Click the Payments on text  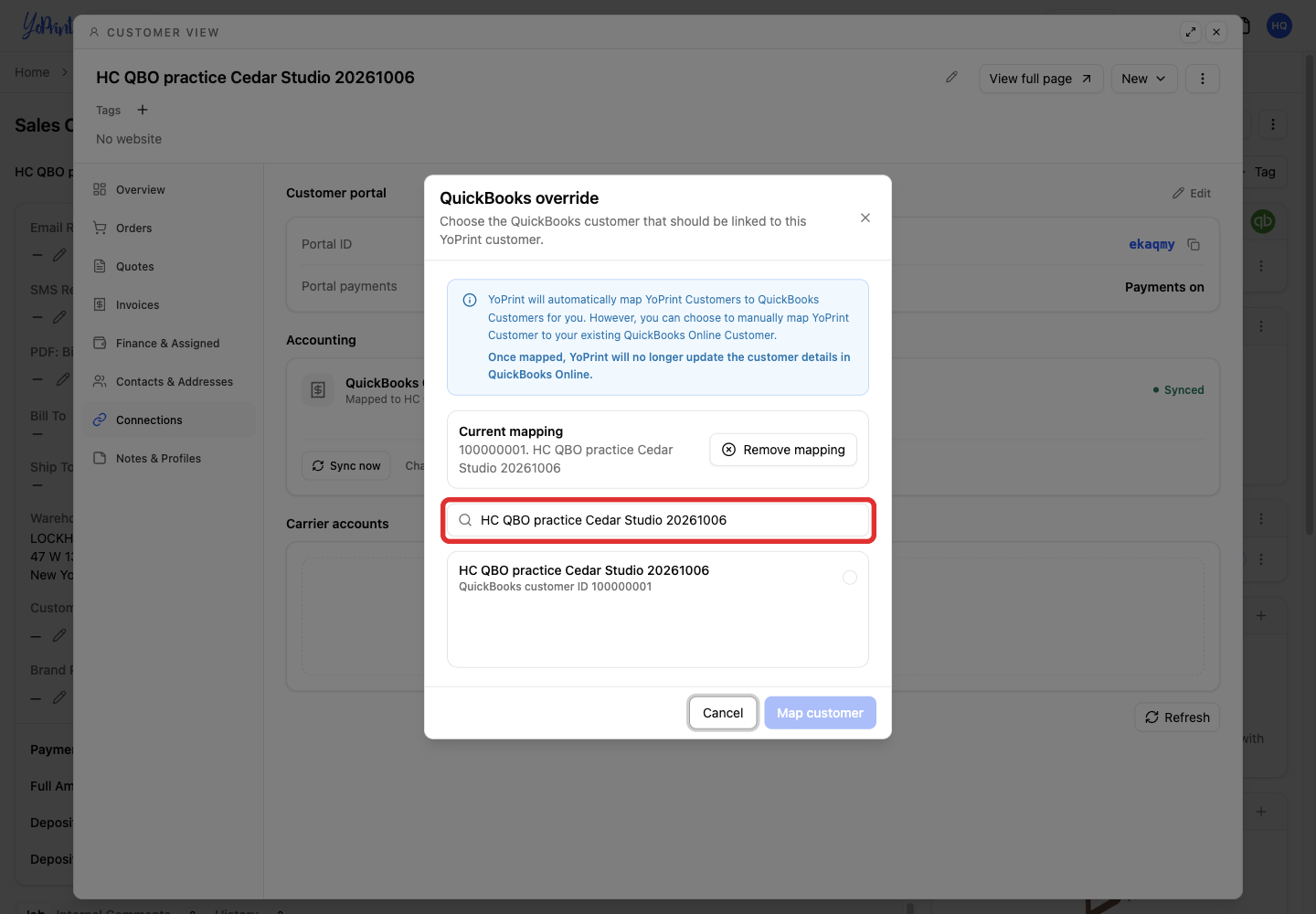(x=1164, y=287)
